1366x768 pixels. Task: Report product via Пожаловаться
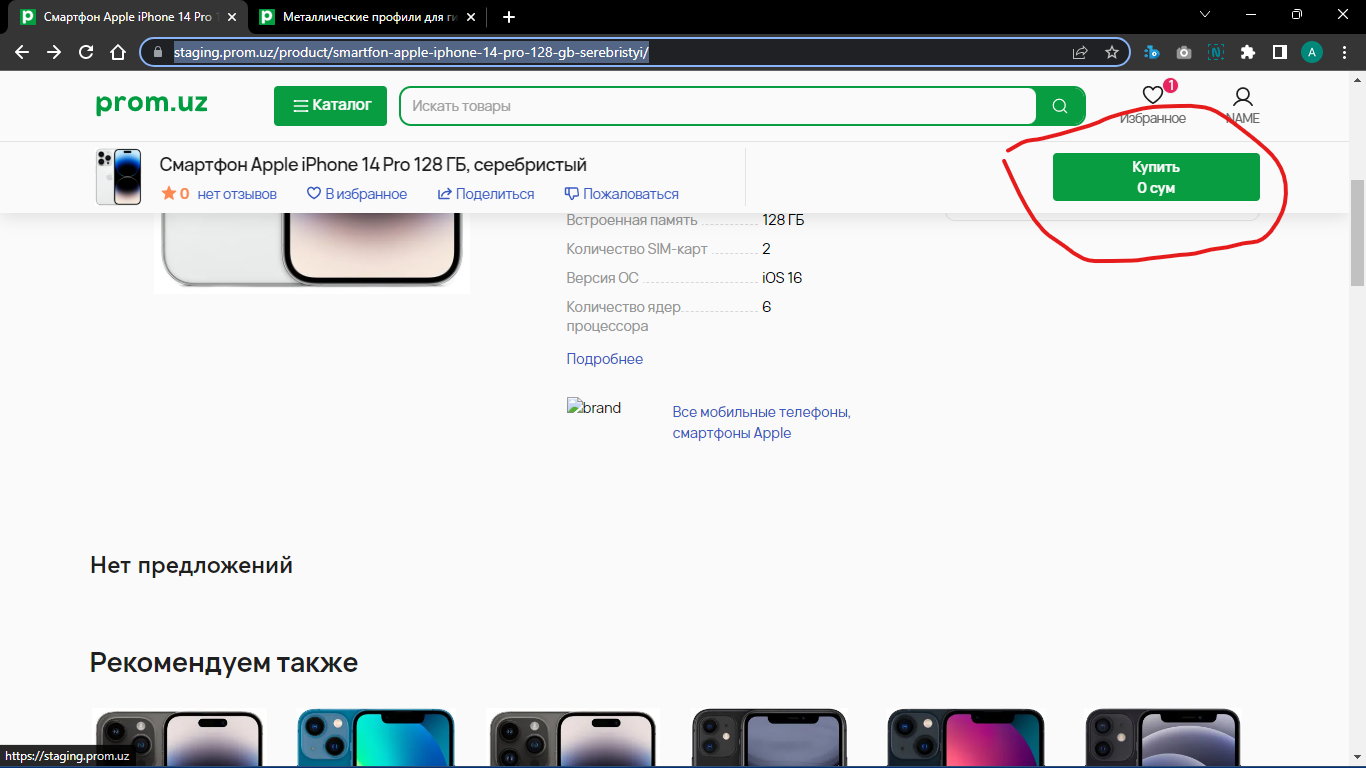[622, 194]
